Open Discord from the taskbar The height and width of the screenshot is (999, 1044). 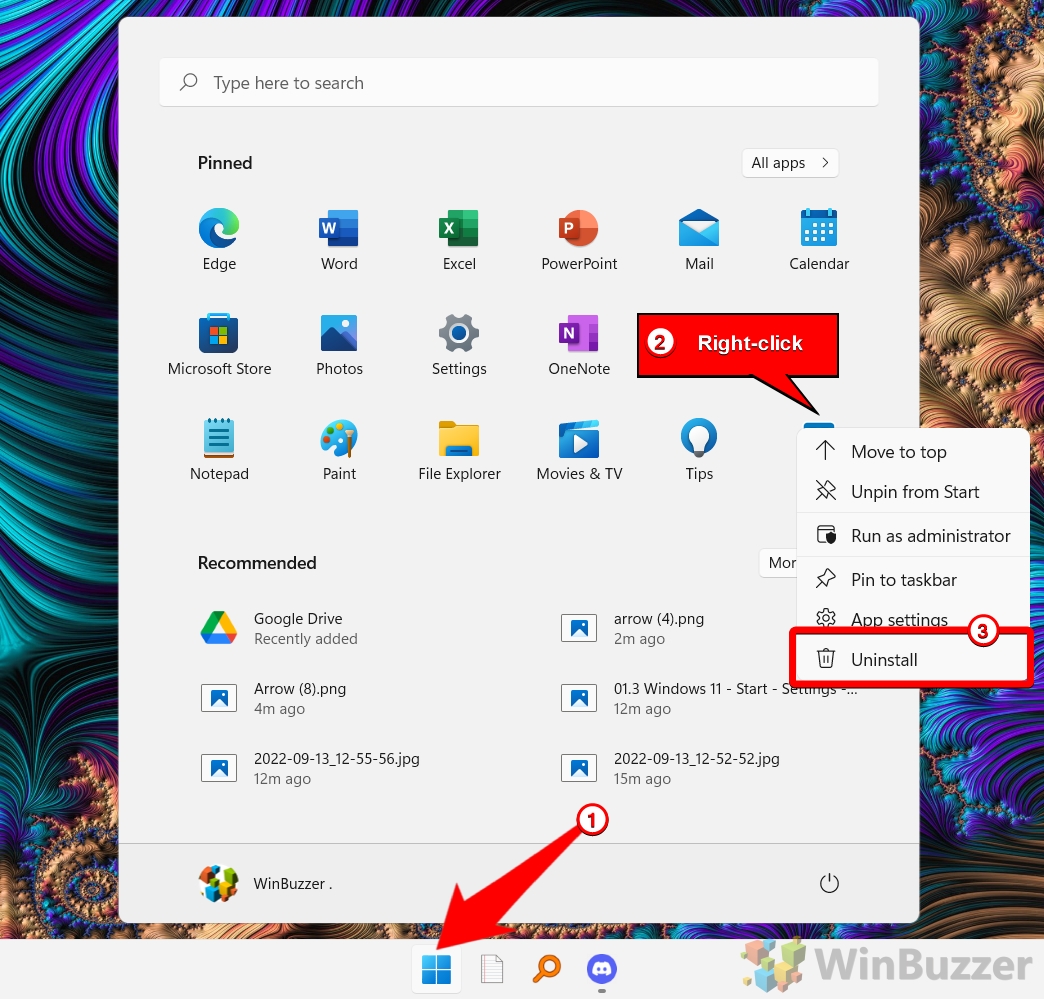[602, 969]
